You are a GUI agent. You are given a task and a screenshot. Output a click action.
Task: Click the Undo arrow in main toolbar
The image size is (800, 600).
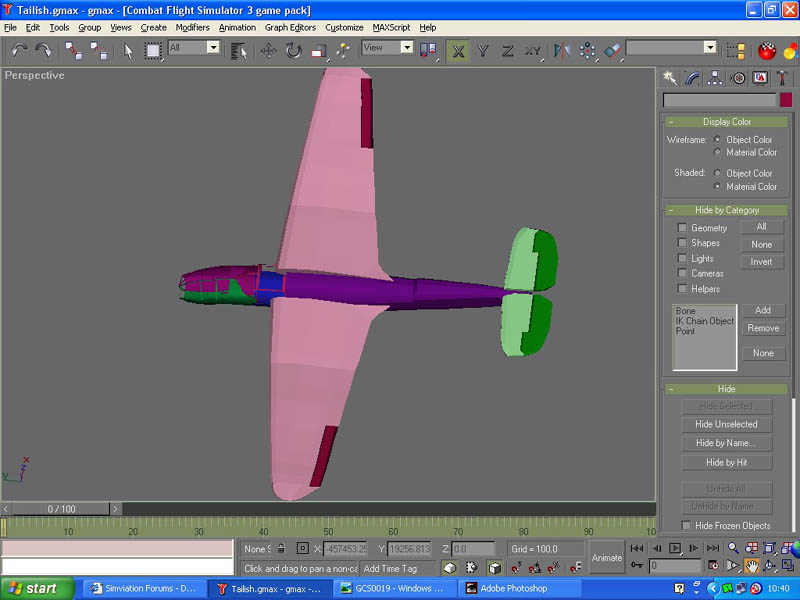tap(20, 50)
